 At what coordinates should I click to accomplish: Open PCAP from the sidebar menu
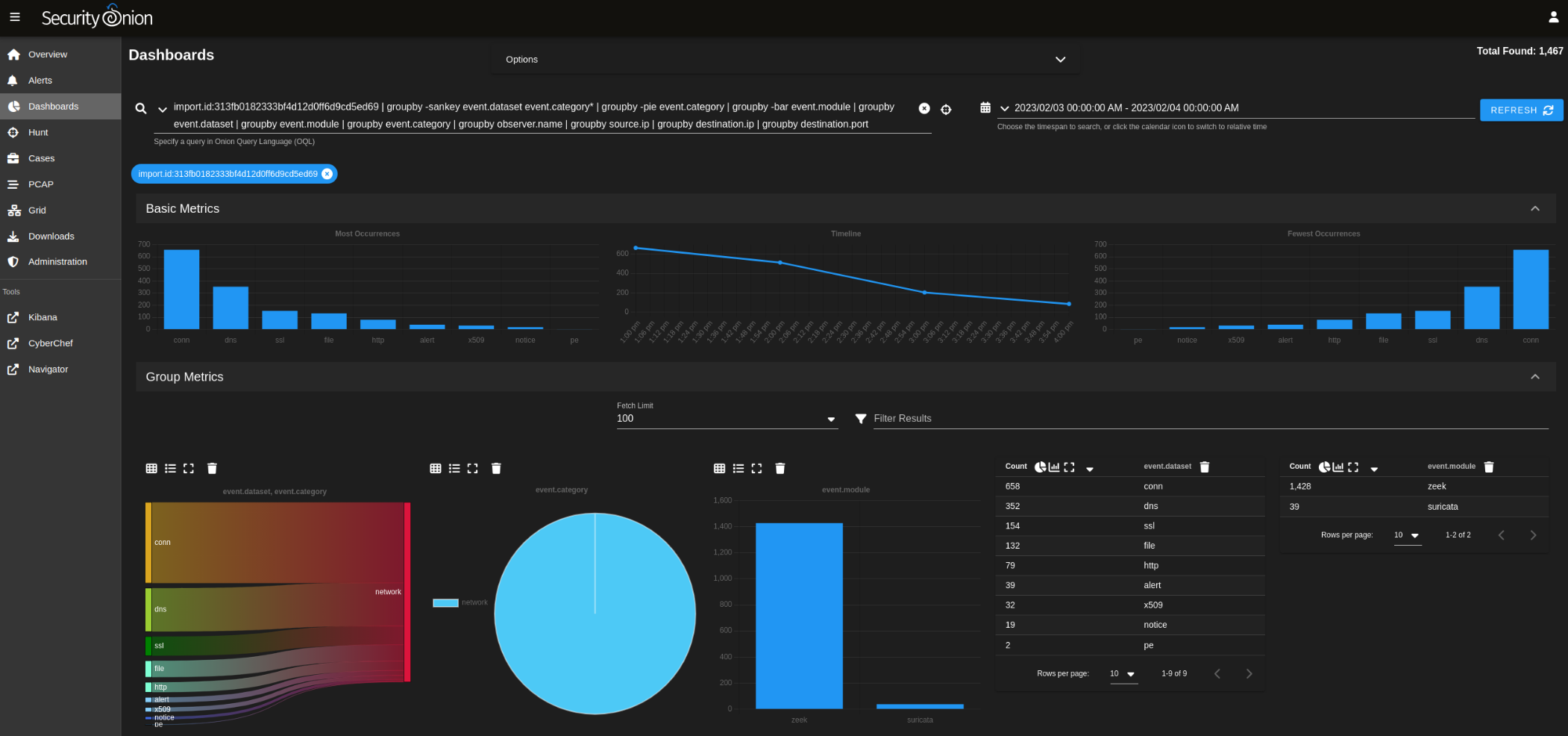pyautogui.click(x=41, y=184)
